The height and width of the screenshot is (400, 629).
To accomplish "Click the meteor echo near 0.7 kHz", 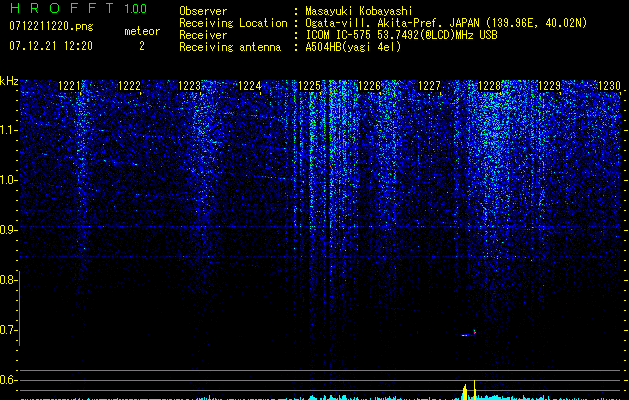I will 469,333.
